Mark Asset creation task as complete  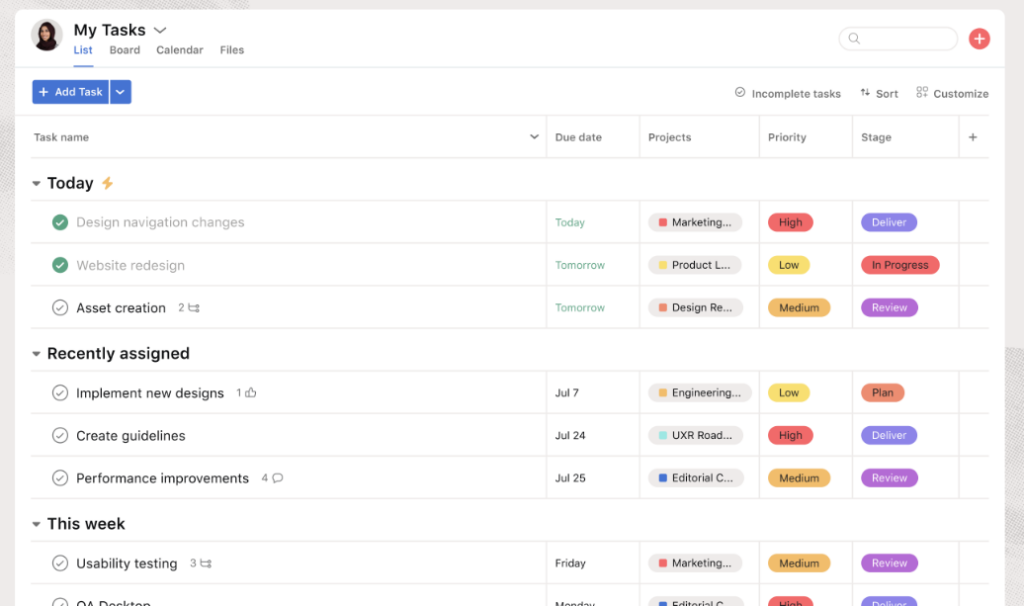pyautogui.click(x=60, y=308)
